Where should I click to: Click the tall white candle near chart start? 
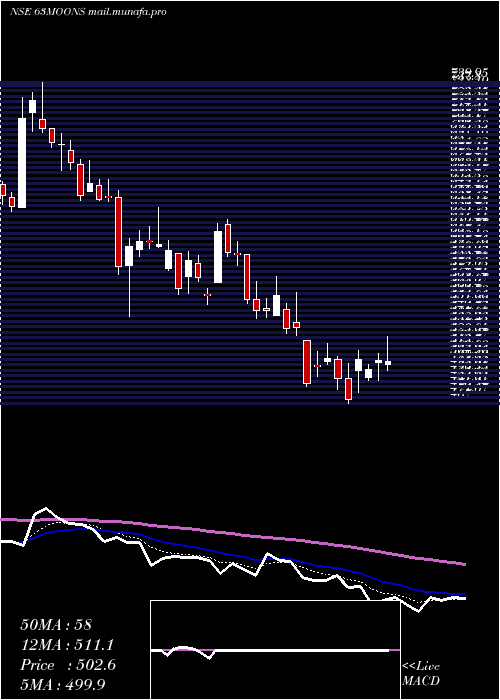coord(22,162)
